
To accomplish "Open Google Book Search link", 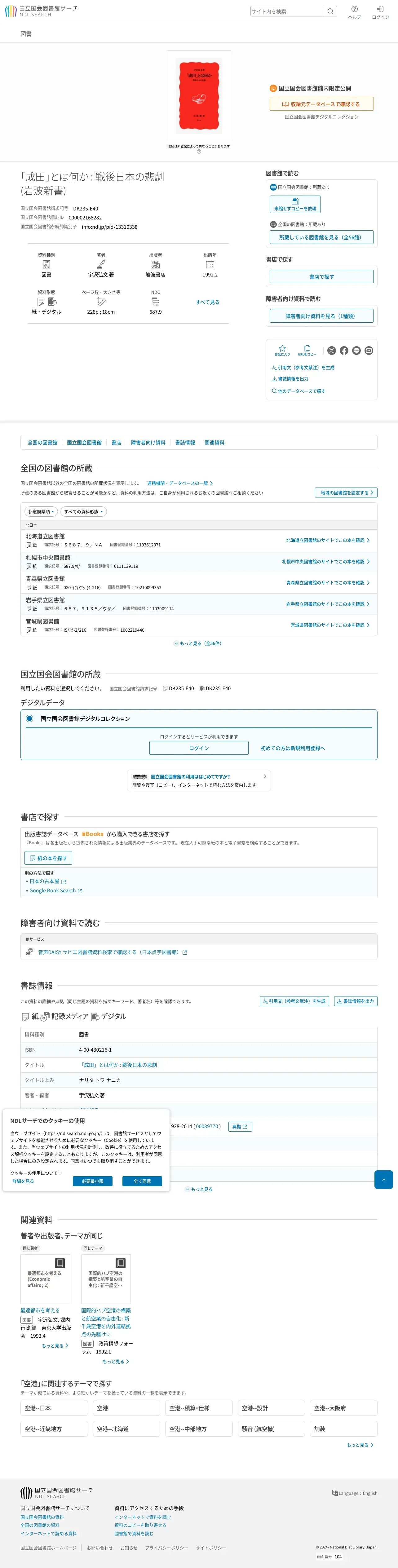I will [x=55, y=890].
